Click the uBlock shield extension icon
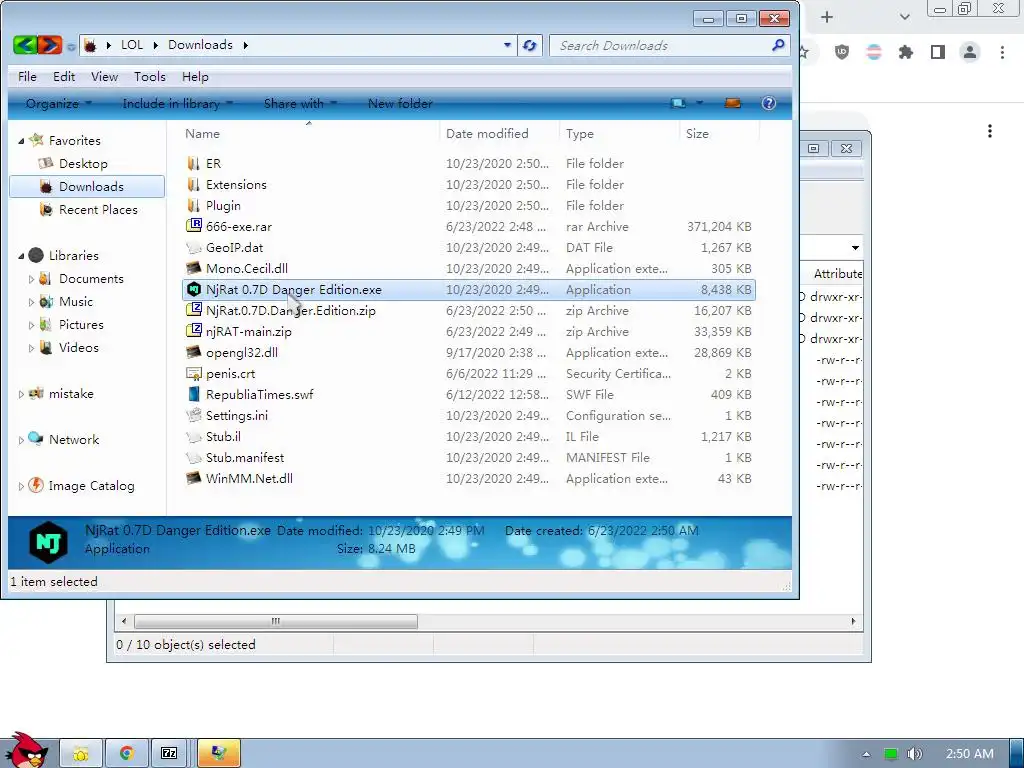The height and width of the screenshot is (768, 1024). pyautogui.click(x=842, y=52)
